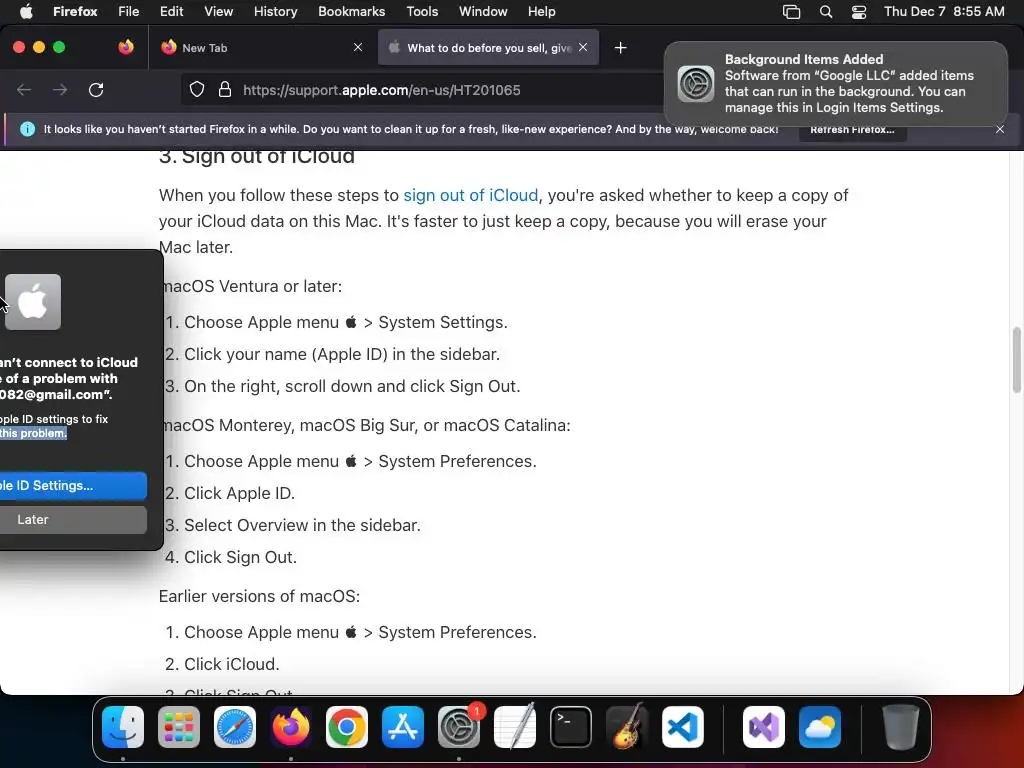The image size is (1024, 768).
Task: Open Safari from the Dock
Action: click(x=235, y=727)
